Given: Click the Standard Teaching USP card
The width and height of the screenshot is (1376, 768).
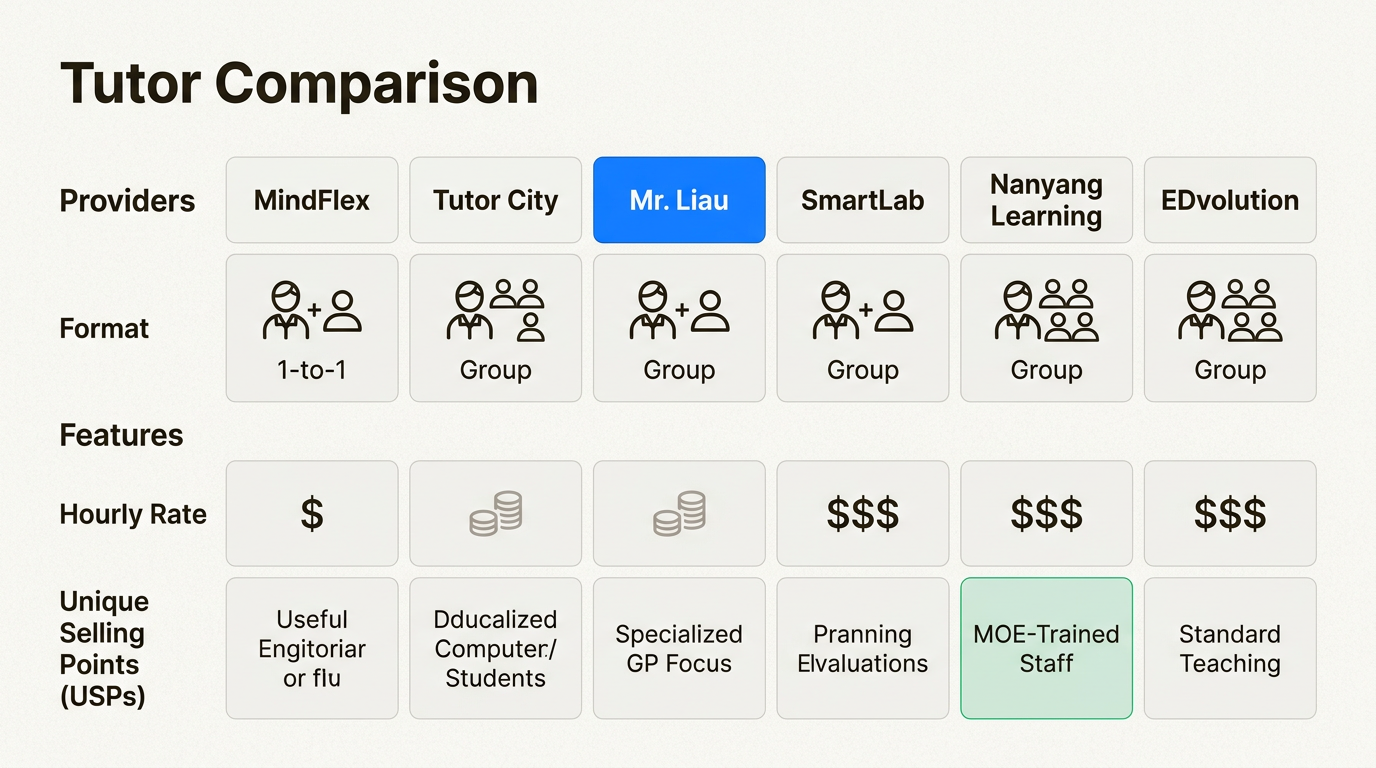Looking at the screenshot, I should [x=1230, y=648].
